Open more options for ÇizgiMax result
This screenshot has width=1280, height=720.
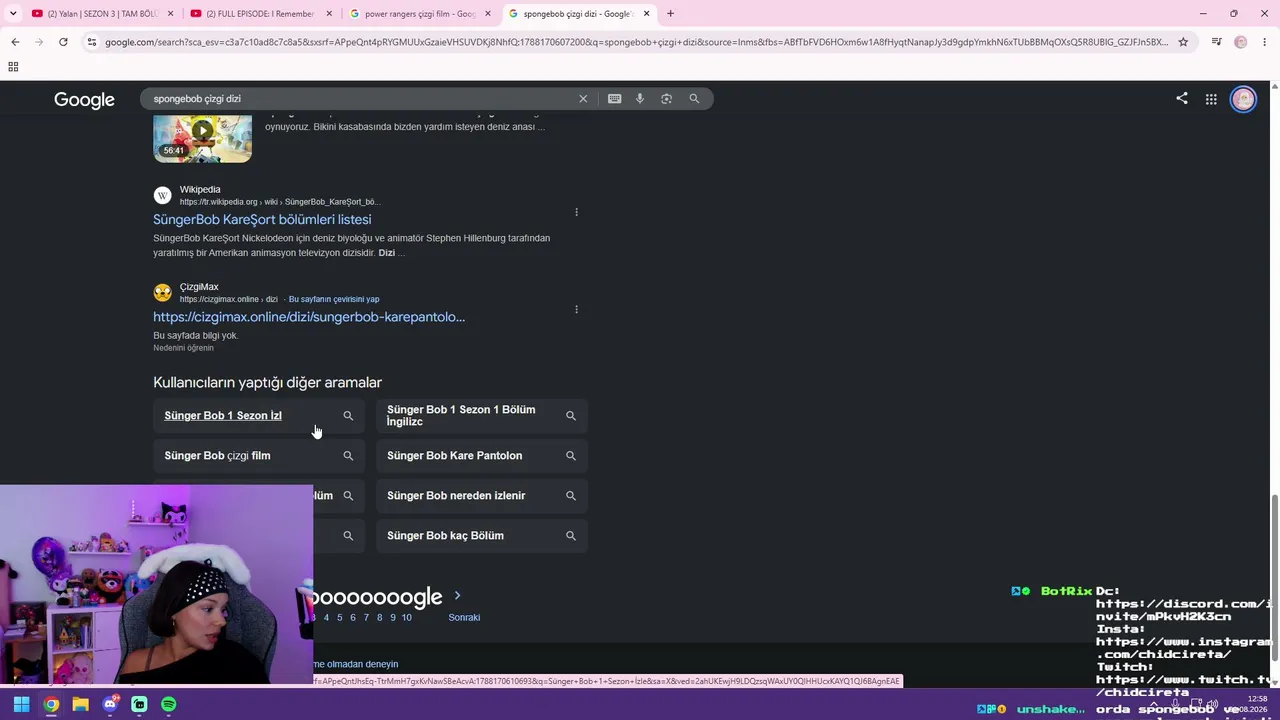point(576,309)
